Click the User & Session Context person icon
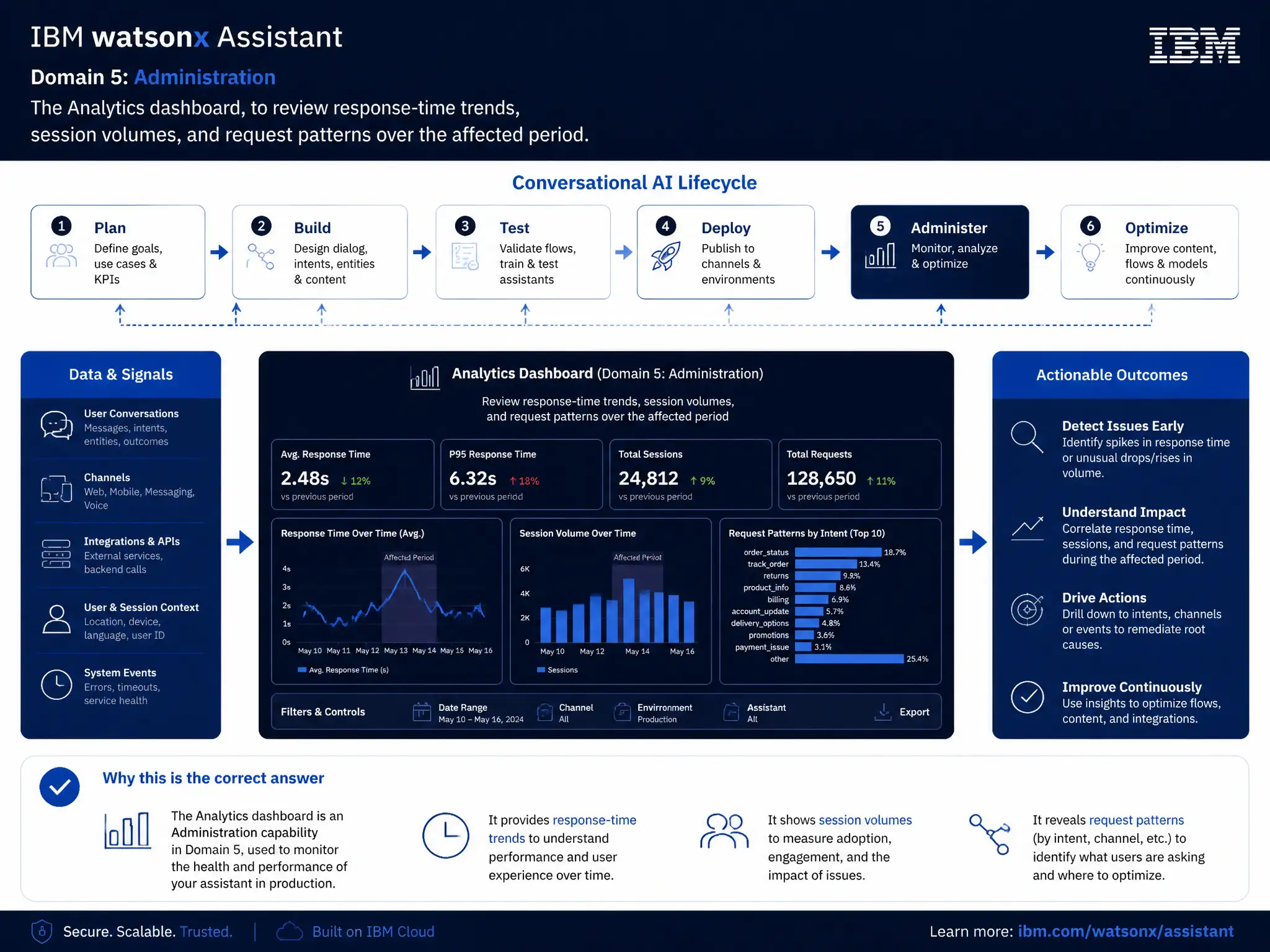1270x952 pixels. 56,619
